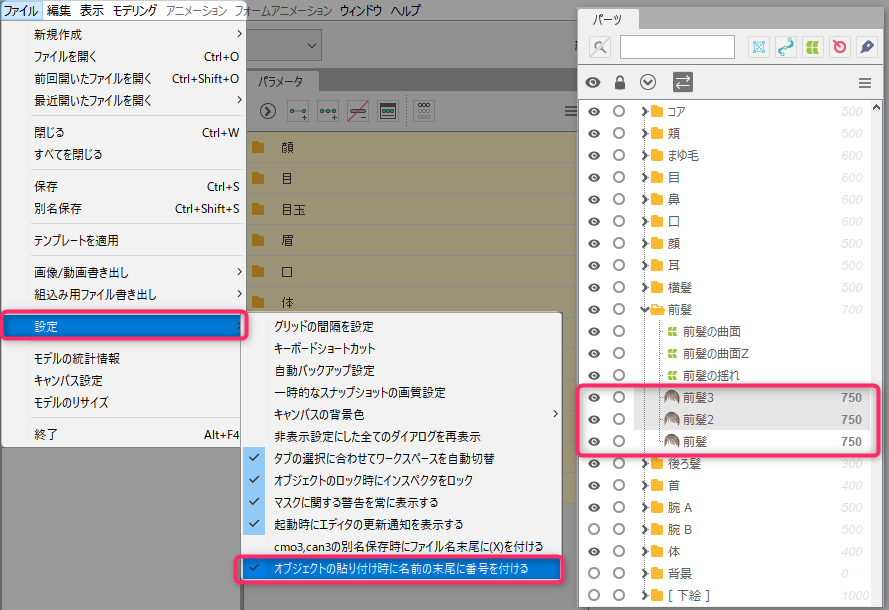Open the ヘルプ menu
Image resolution: width=889 pixels, height=610 pixels.
(x=405, y=11)
